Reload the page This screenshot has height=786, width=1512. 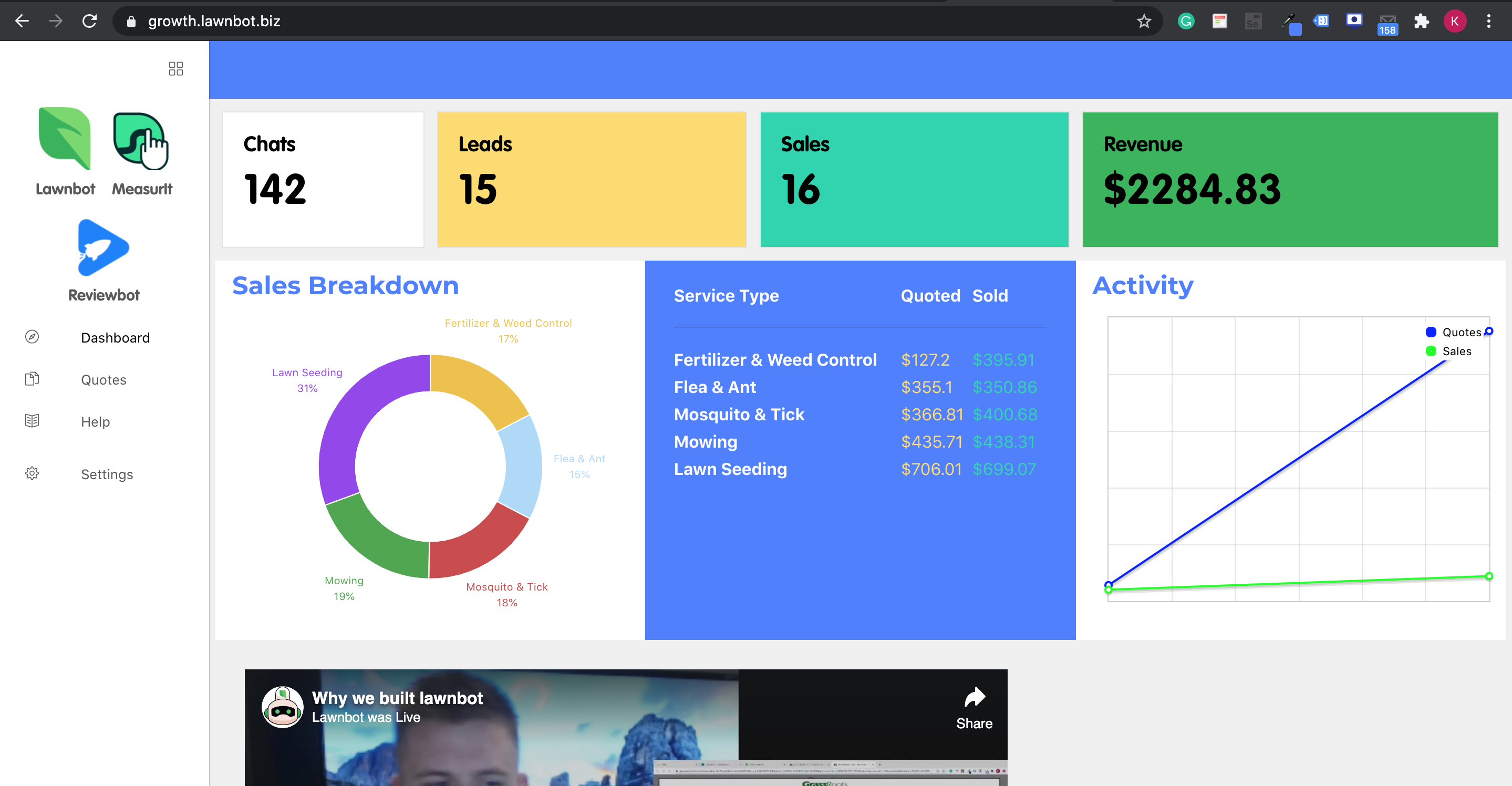[89, 21]
